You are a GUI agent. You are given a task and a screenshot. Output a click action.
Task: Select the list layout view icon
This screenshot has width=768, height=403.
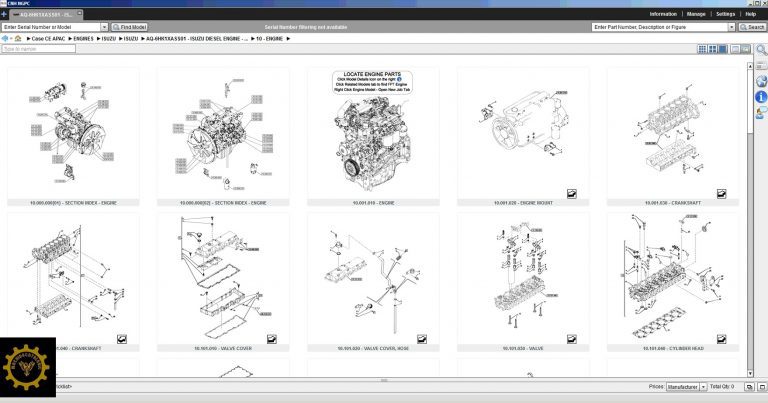coord(735,49)
